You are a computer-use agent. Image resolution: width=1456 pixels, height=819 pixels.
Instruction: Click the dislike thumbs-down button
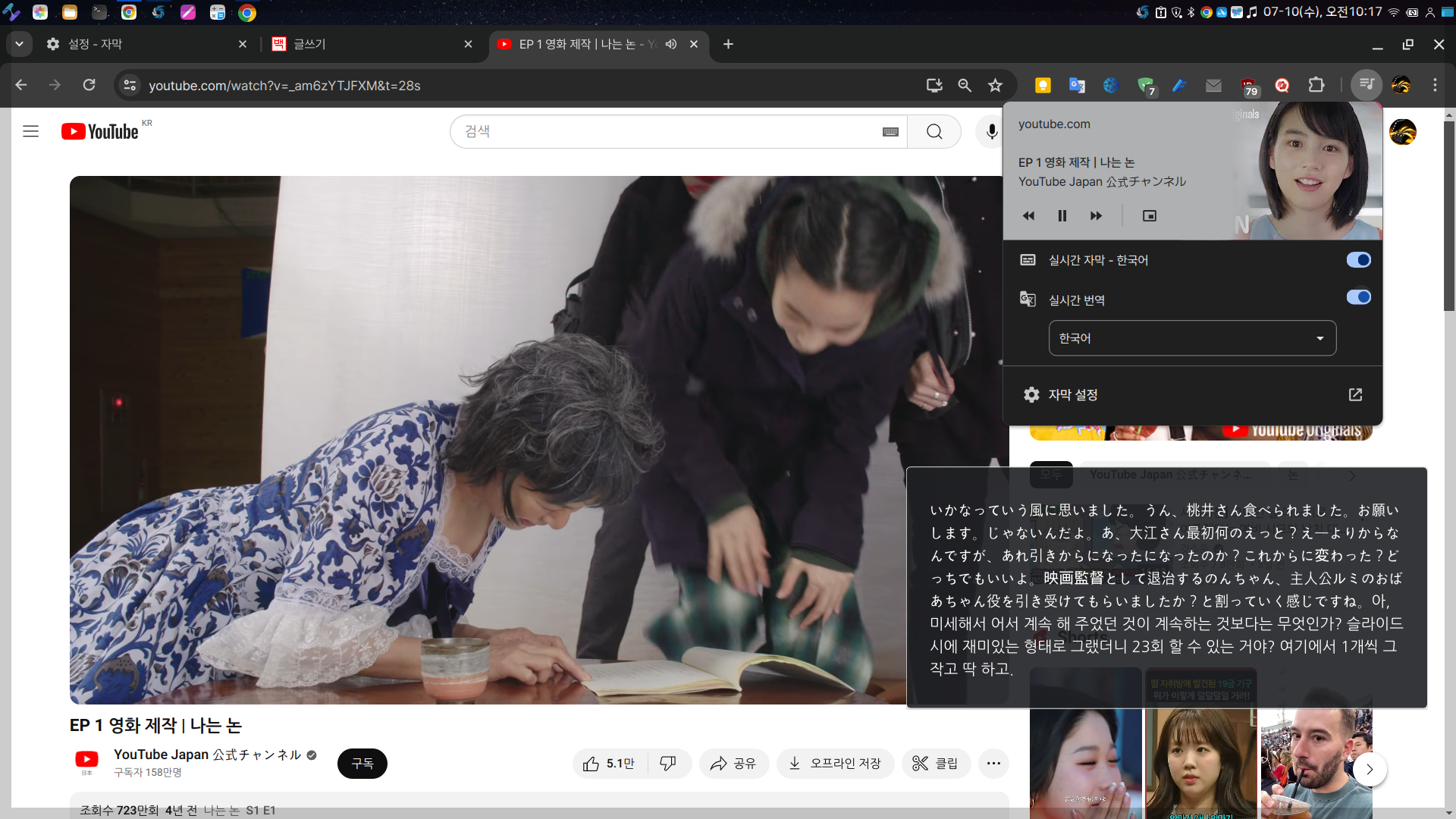(668, 763)
